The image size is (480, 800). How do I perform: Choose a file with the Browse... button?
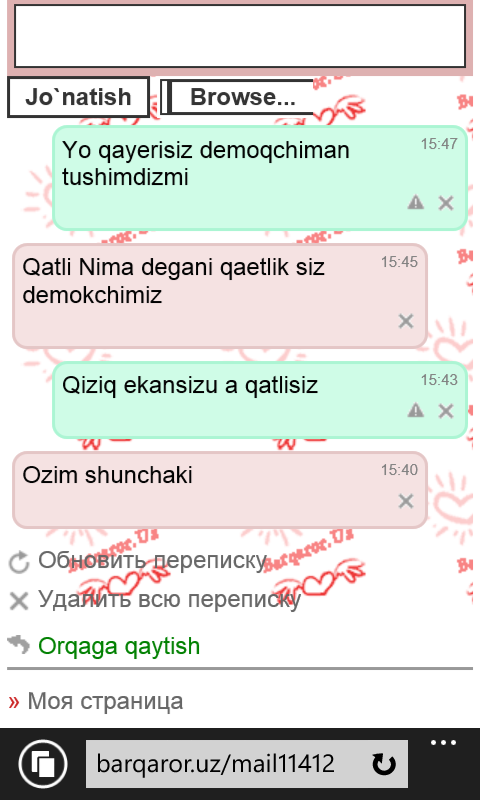(x=238, y=97)
